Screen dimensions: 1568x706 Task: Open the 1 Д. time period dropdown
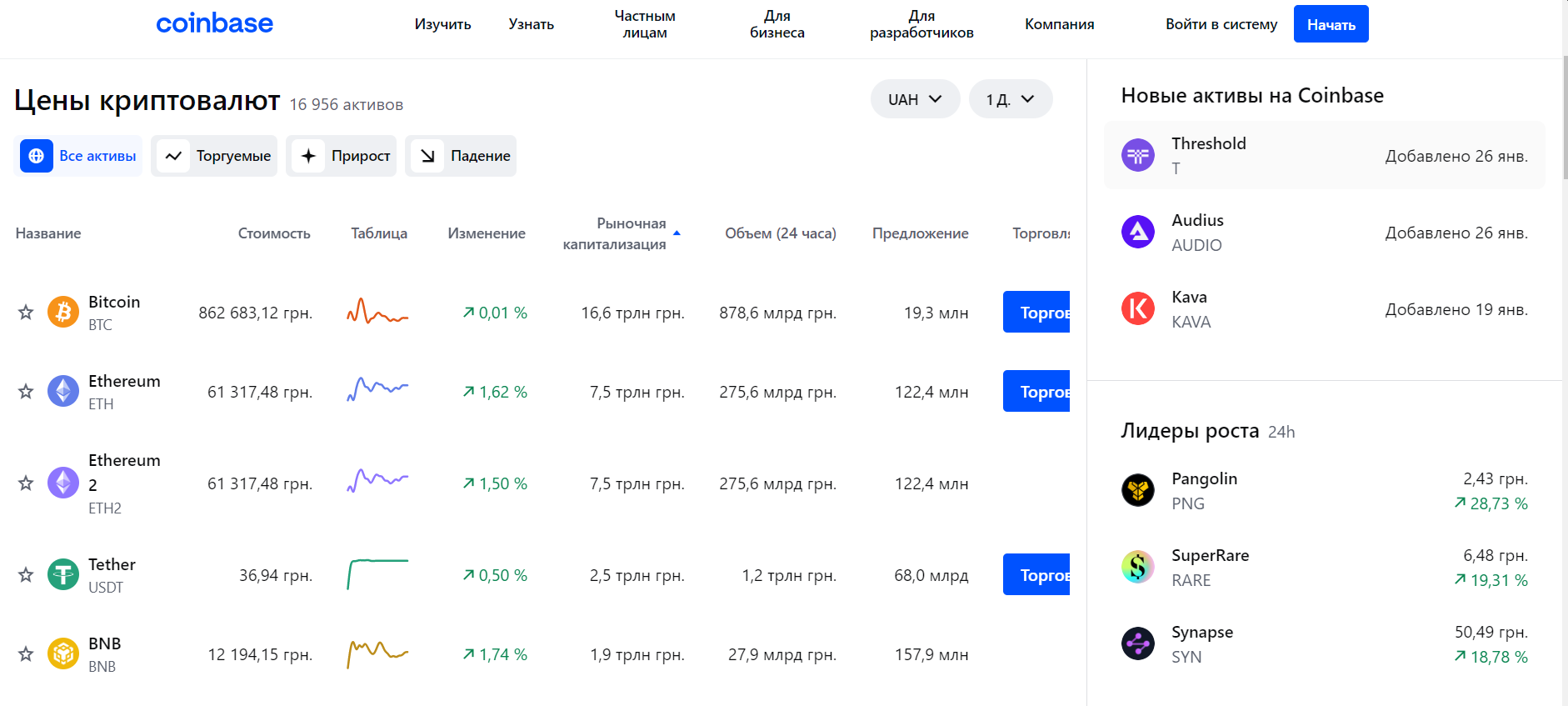(x=1011, y=99)
